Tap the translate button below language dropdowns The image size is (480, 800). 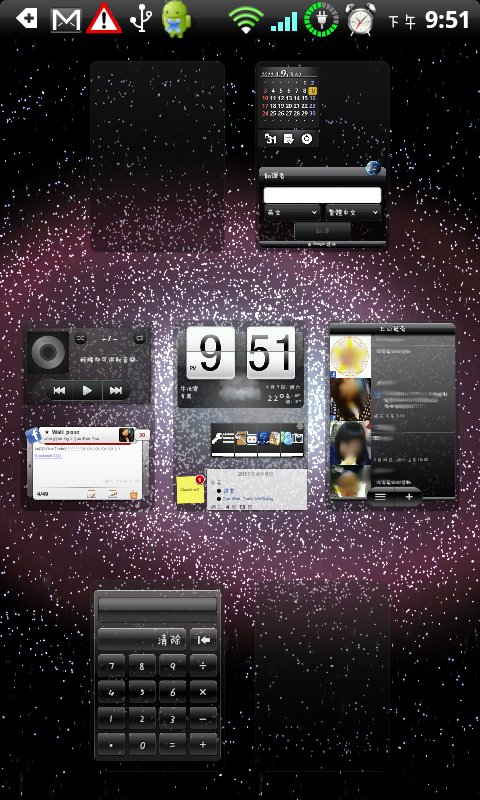(x=322, y=231)
